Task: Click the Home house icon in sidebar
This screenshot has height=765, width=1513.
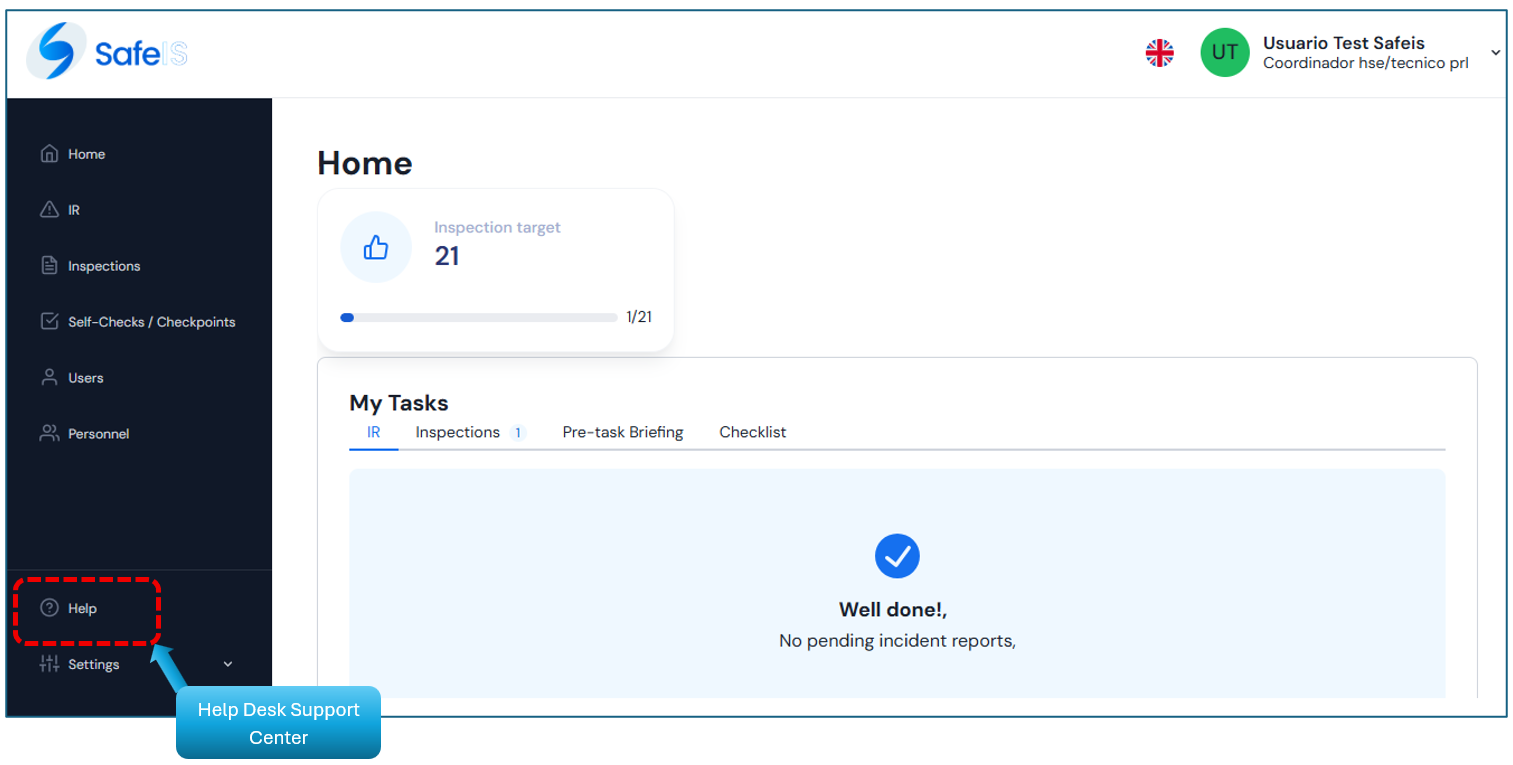Action: tap(49, 154)
